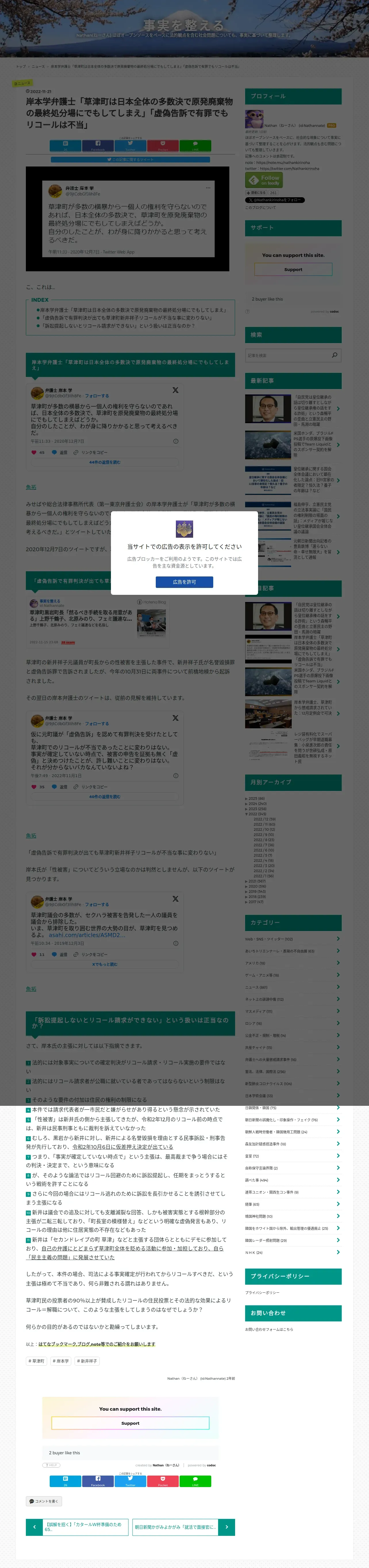Expand the 2018 (239) archive year

[247, 897]
